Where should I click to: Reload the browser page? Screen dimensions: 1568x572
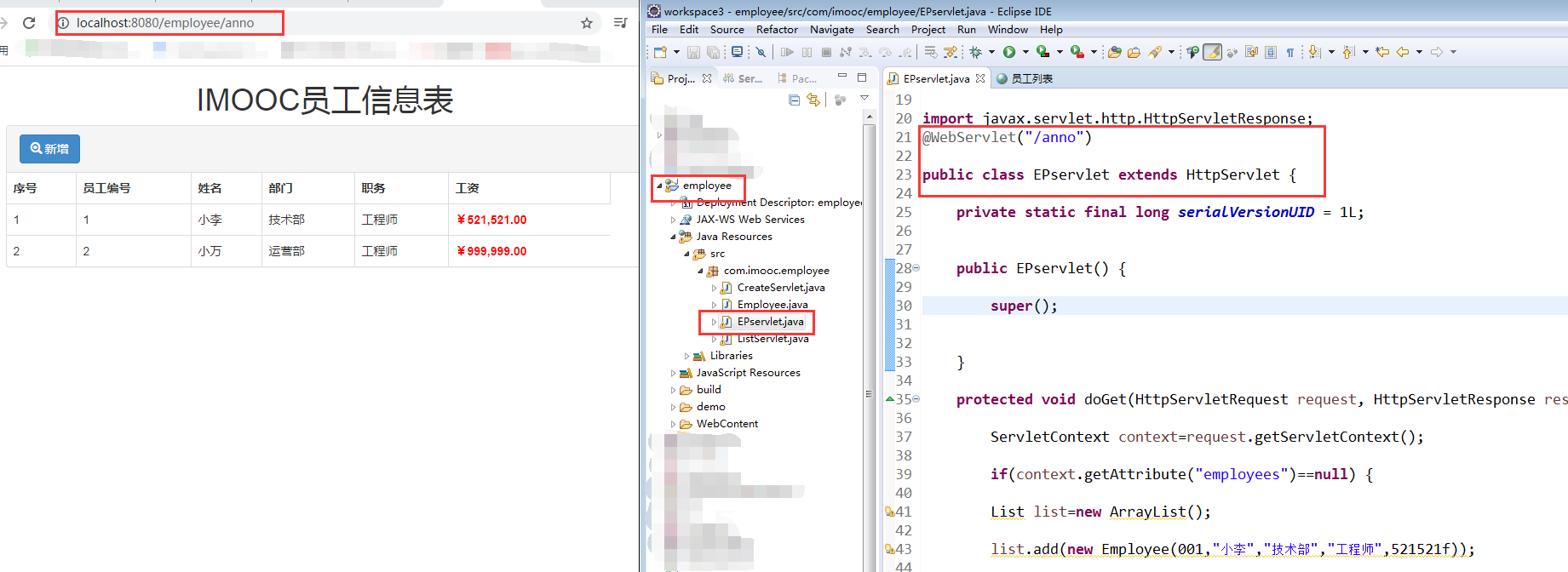click(x=29, y=23)
